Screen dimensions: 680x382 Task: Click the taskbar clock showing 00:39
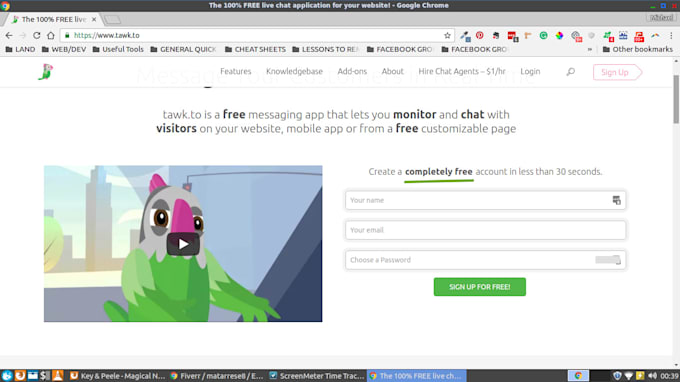[x=669, y=376]
